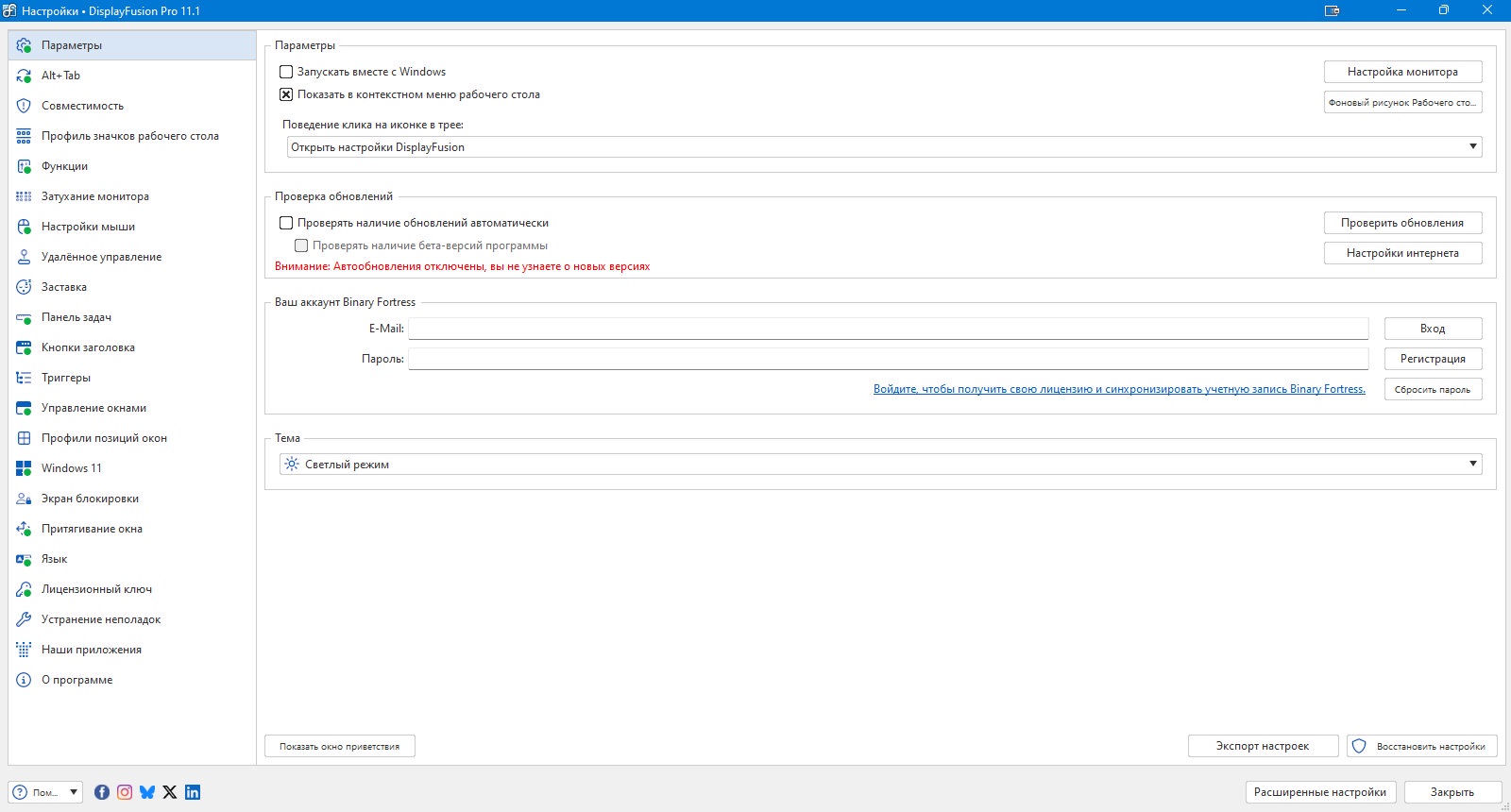The height and width of the screenshot is (812, 1511).
Task: Open Bluesky butterfly icon
Action: [x=147, y=792]
